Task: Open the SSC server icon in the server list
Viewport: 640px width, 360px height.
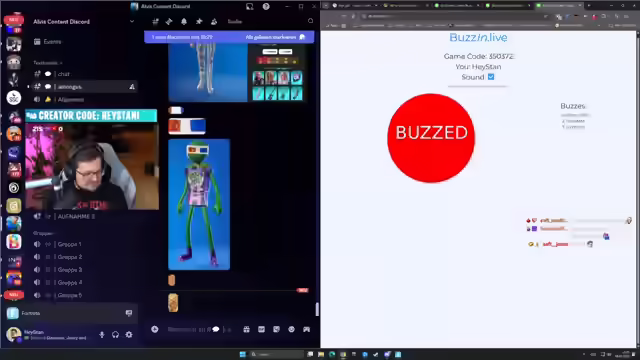Action: pos(13,98)
